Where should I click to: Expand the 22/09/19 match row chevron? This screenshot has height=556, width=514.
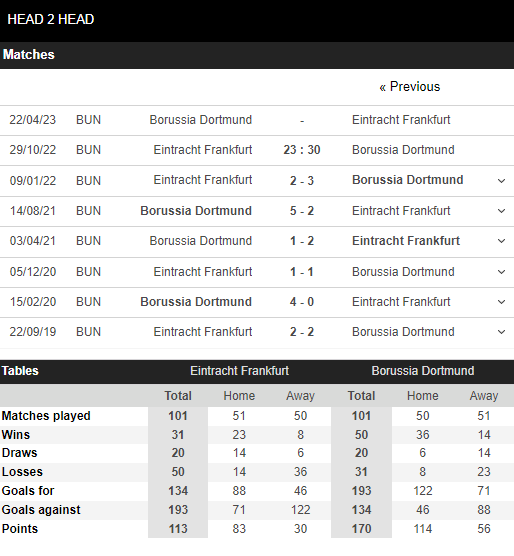point(501,332)
